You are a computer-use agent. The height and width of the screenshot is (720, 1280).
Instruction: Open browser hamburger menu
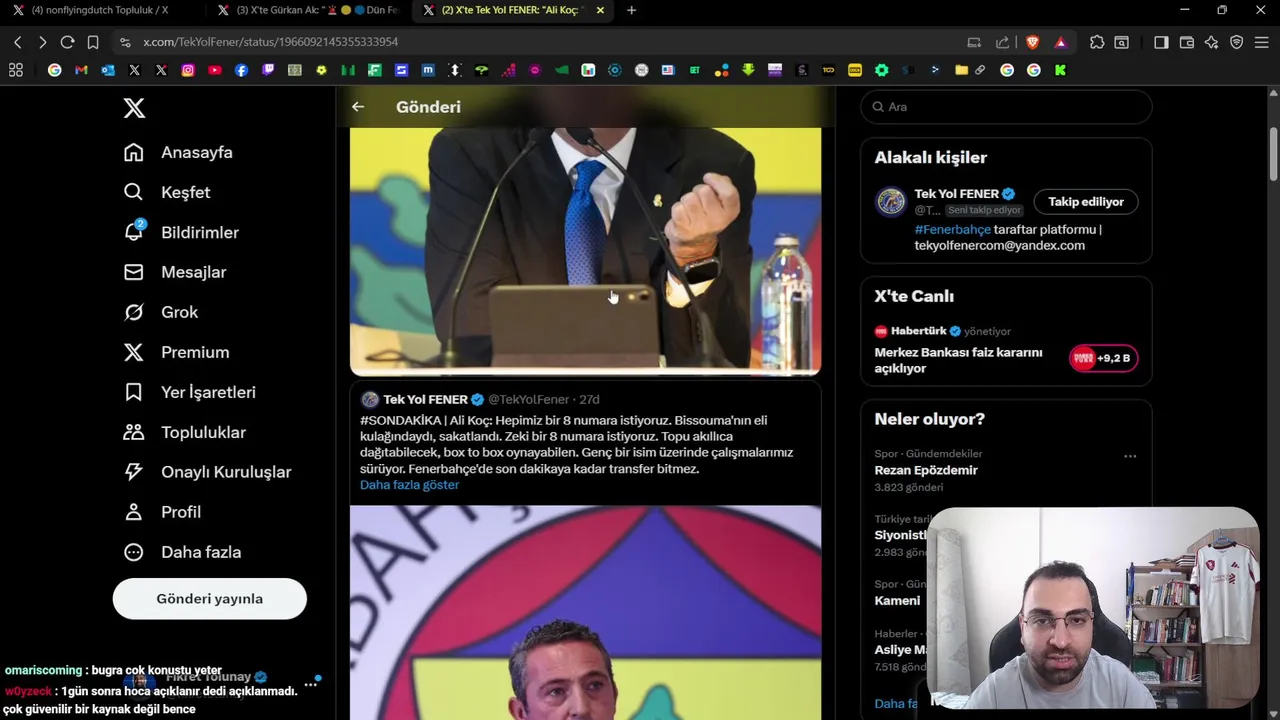pos(1262,42)
